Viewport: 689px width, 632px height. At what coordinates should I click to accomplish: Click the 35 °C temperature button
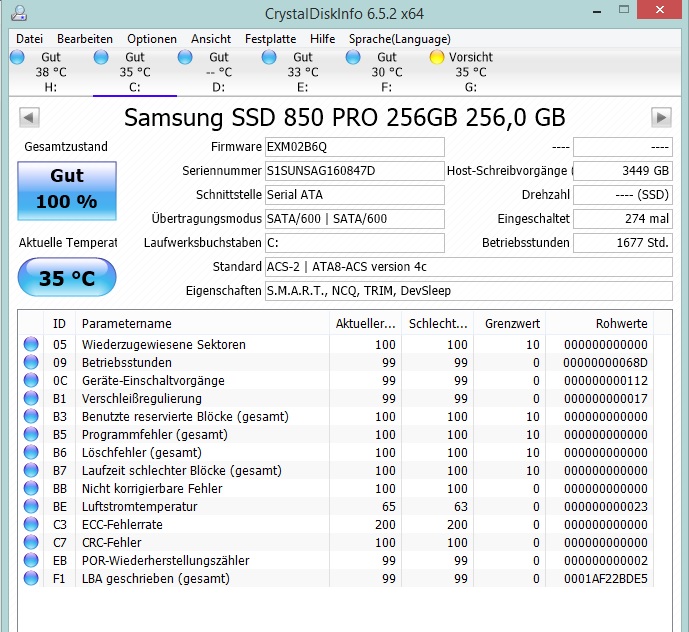click(67, 277)
